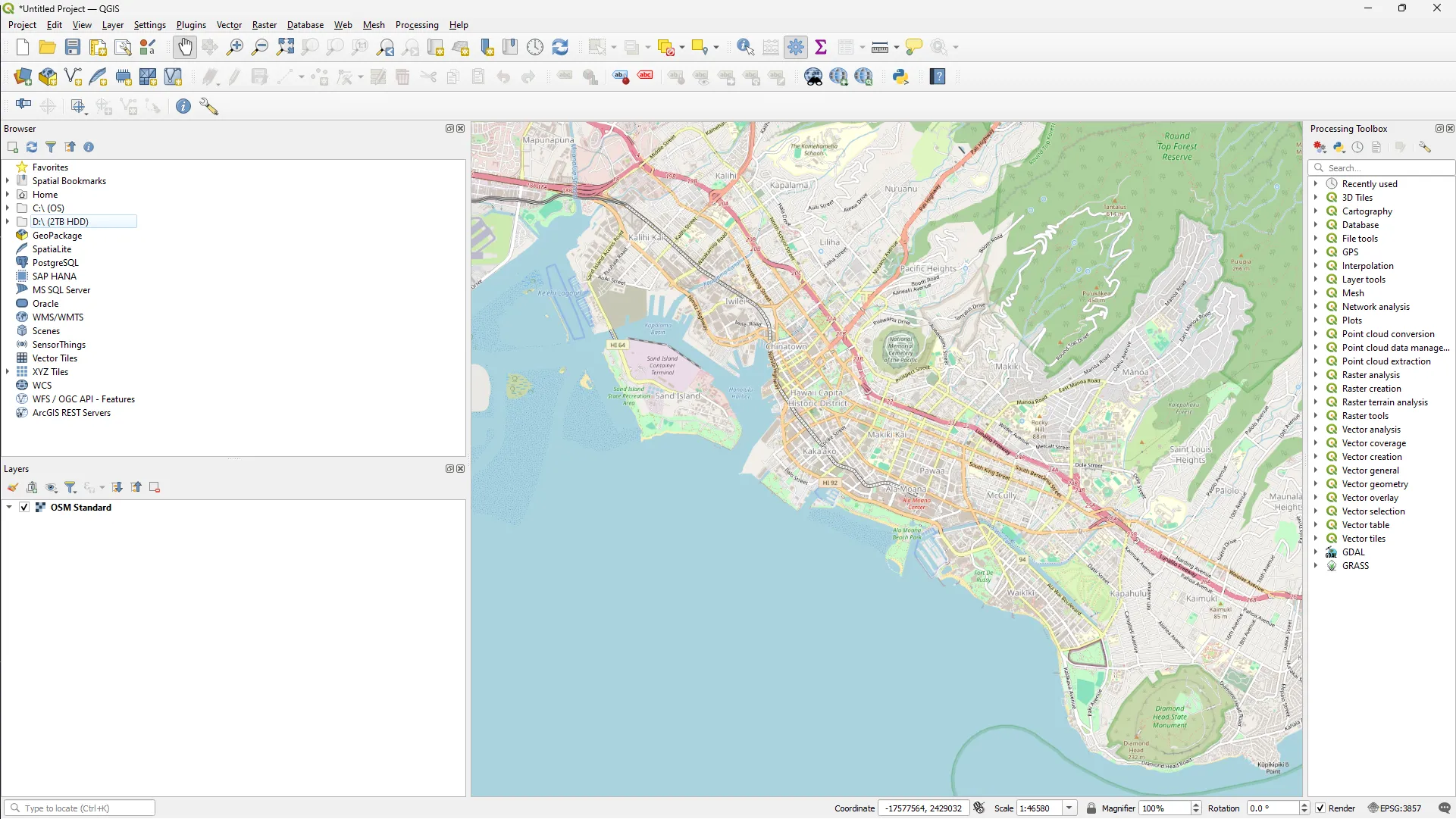Refresh the Browser panel
This screenshot has width=1456, height=819.
point(32,147)
